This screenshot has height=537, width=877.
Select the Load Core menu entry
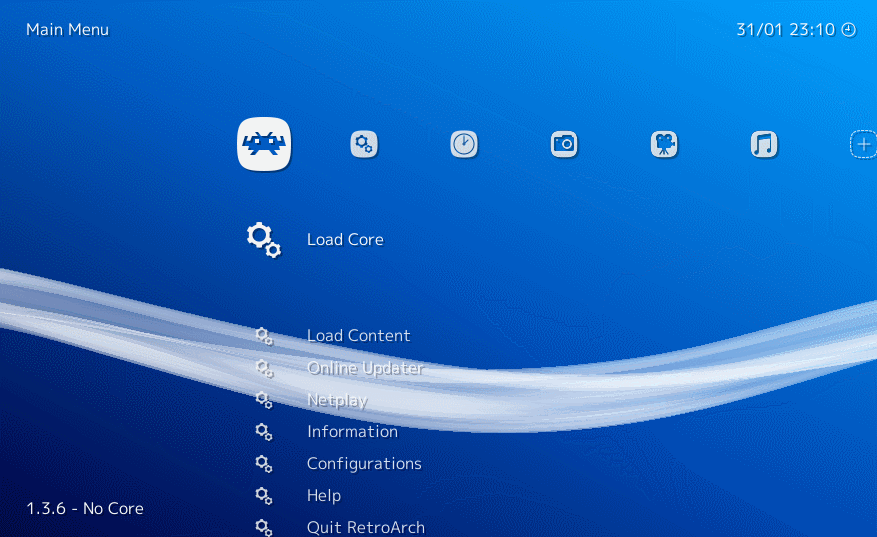(345, 239)
